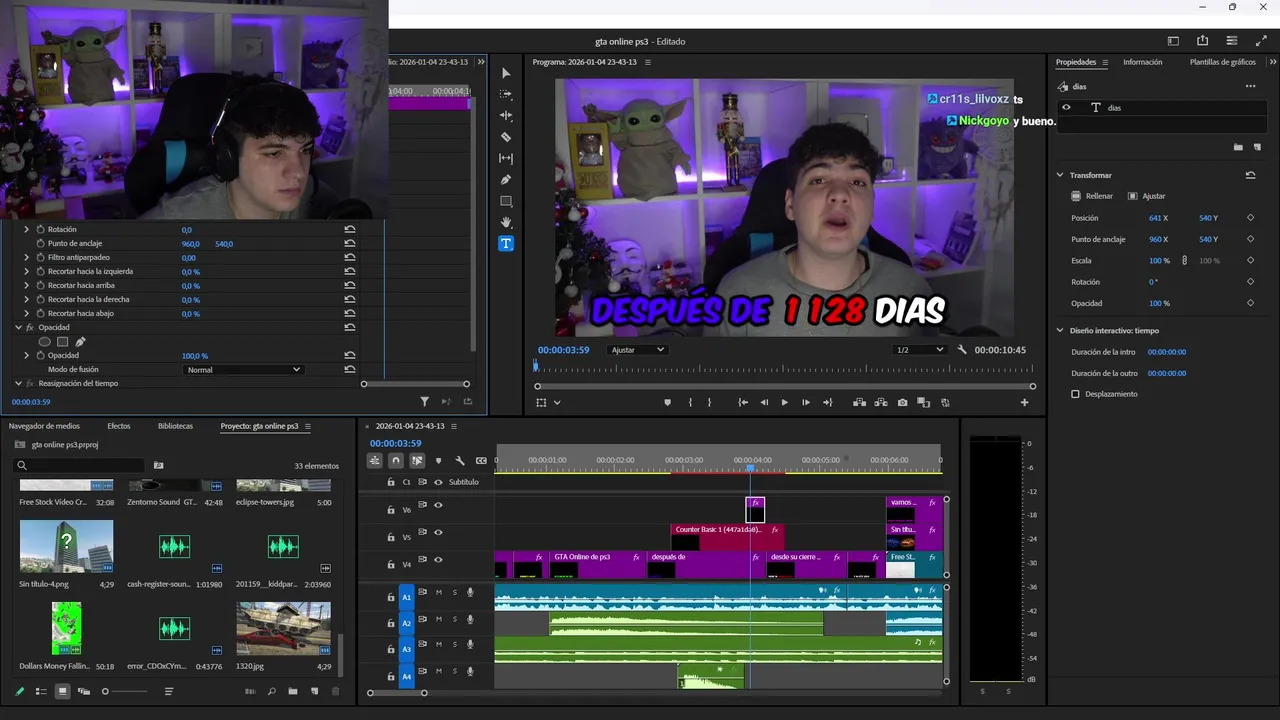The image size is (1280, 720).
Task: Open the button editor plus icon
Action: [x=1024, y=402]
